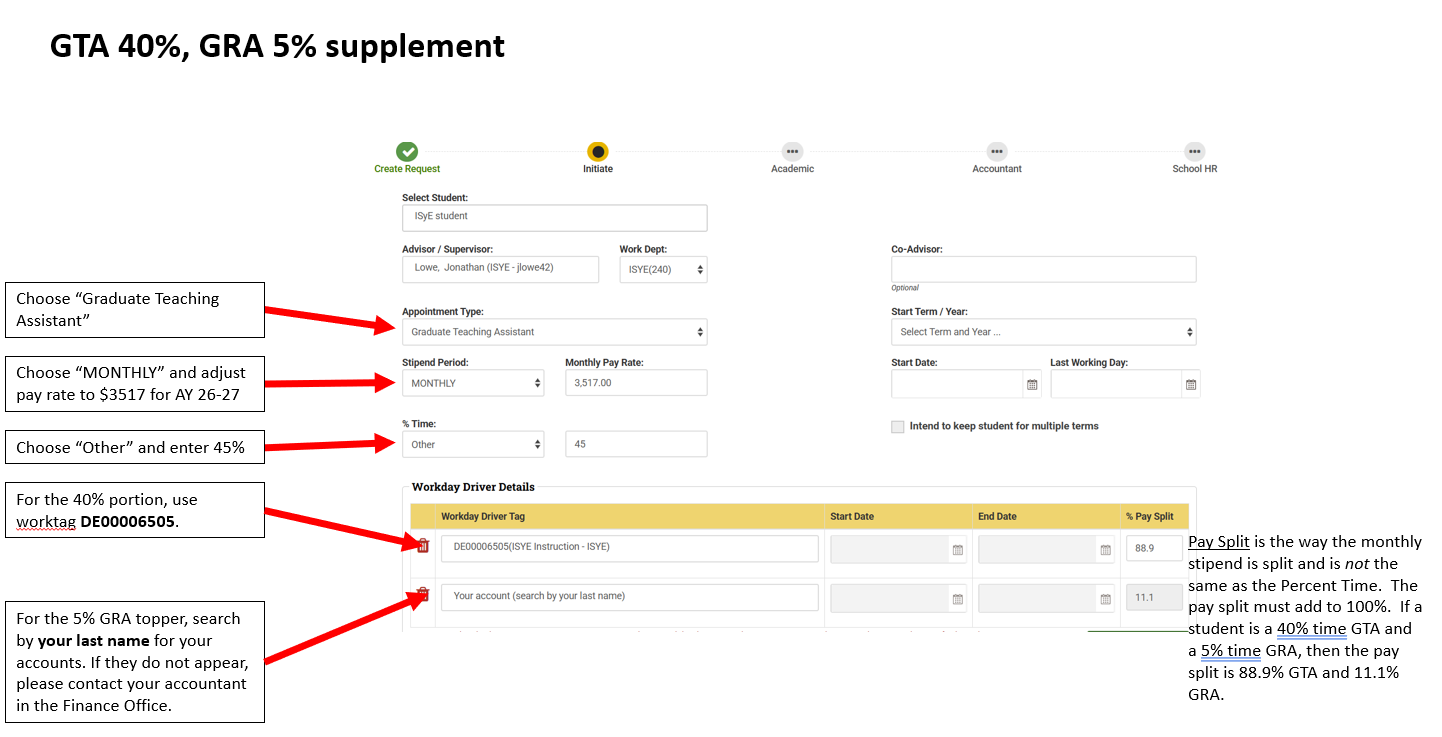Open the Last Working Day calendar icon
This screenshot has height=737, width=1442.
1190,385
